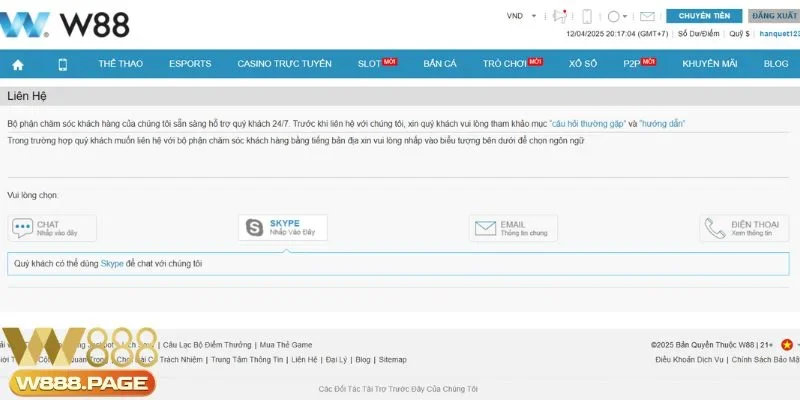Open the ESPORTS menu

190,64
